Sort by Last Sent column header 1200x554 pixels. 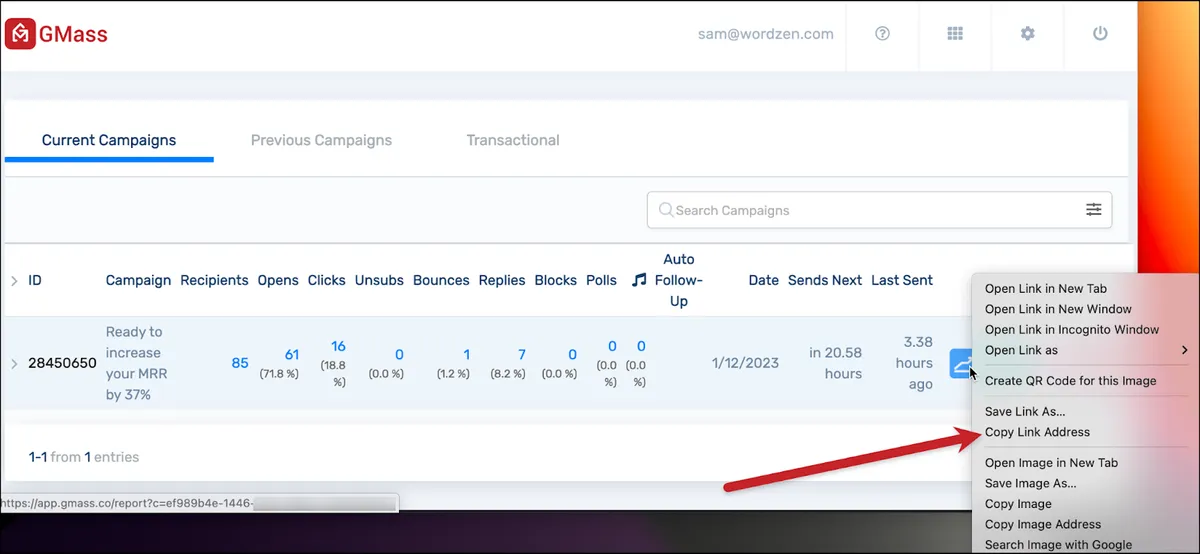click(x=902, y=280)
